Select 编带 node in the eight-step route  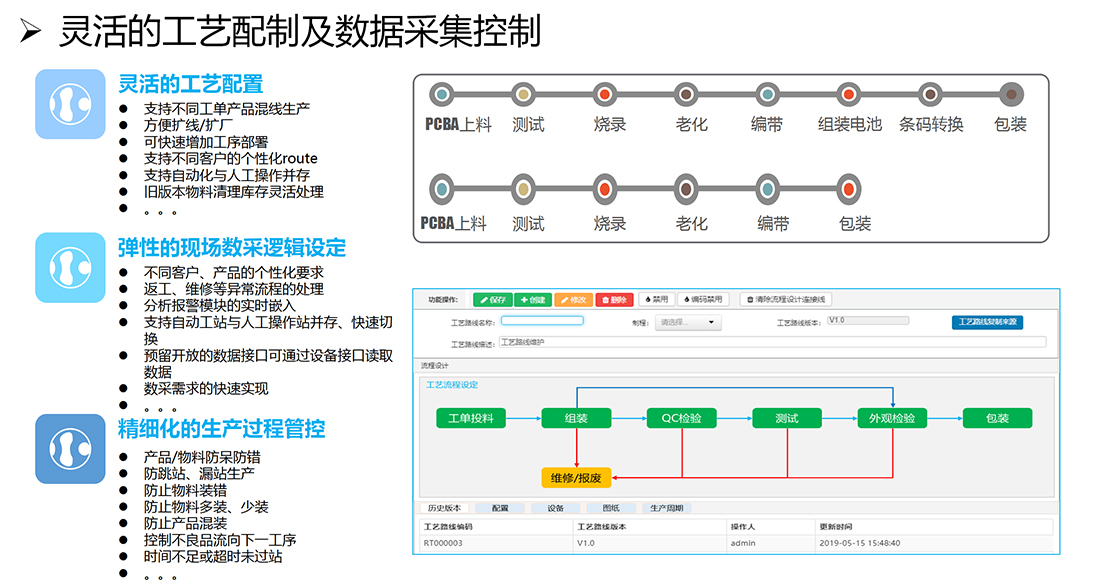(x=767, y=94)
